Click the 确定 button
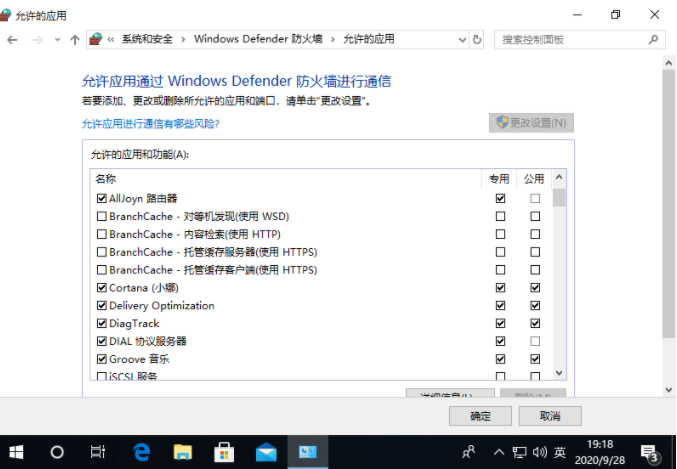Viewport: 677px width, 469px height. 480,416
